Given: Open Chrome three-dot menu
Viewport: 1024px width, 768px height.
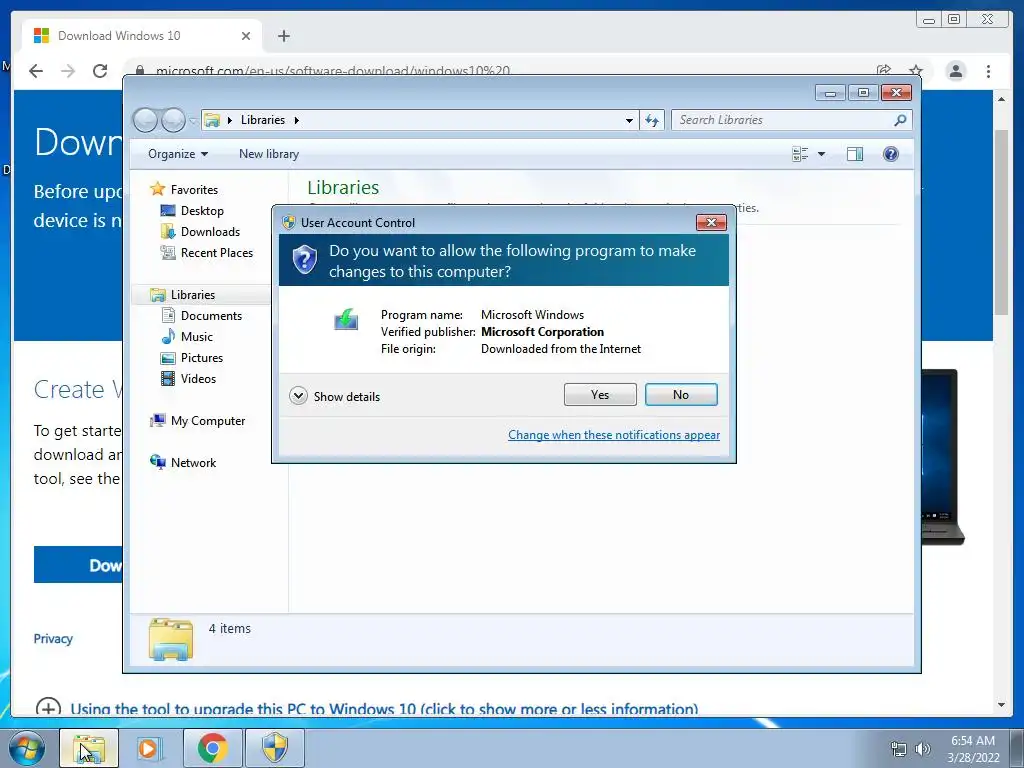Looking at the screenshot, I should click(988, 71).
